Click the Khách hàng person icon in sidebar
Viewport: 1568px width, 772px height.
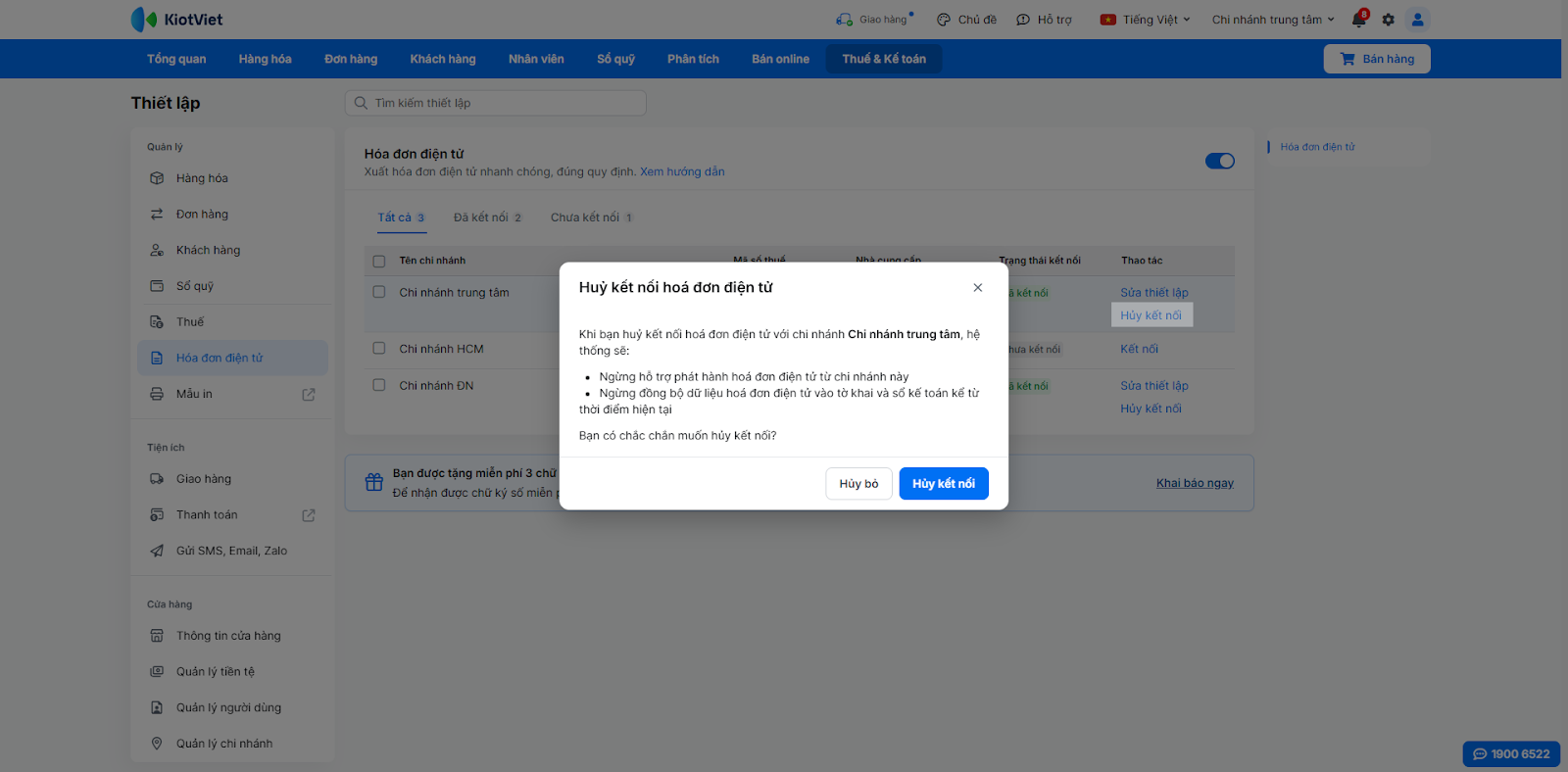[x=157, y=250]
